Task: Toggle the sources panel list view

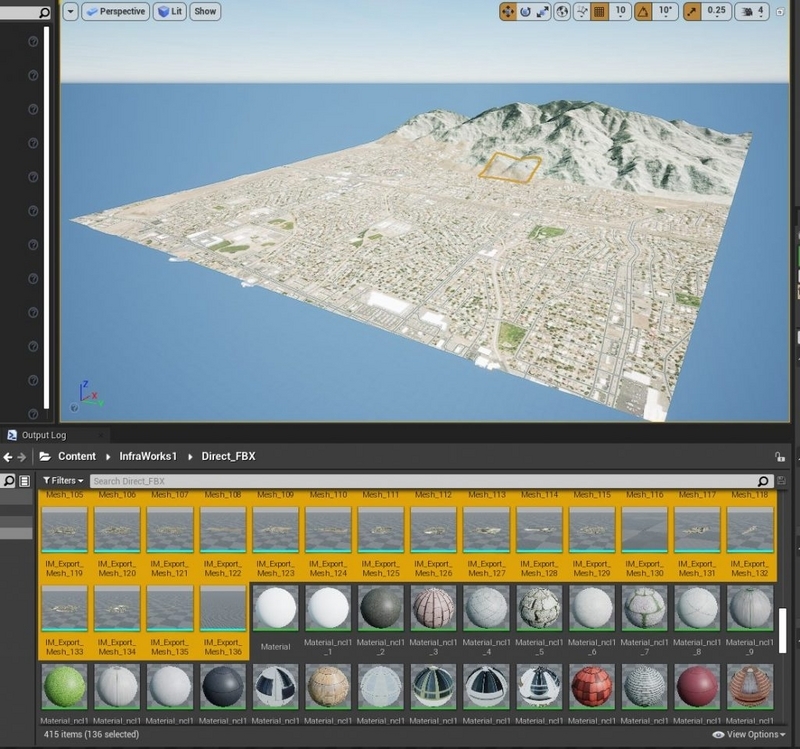Action: coord(24,481)
